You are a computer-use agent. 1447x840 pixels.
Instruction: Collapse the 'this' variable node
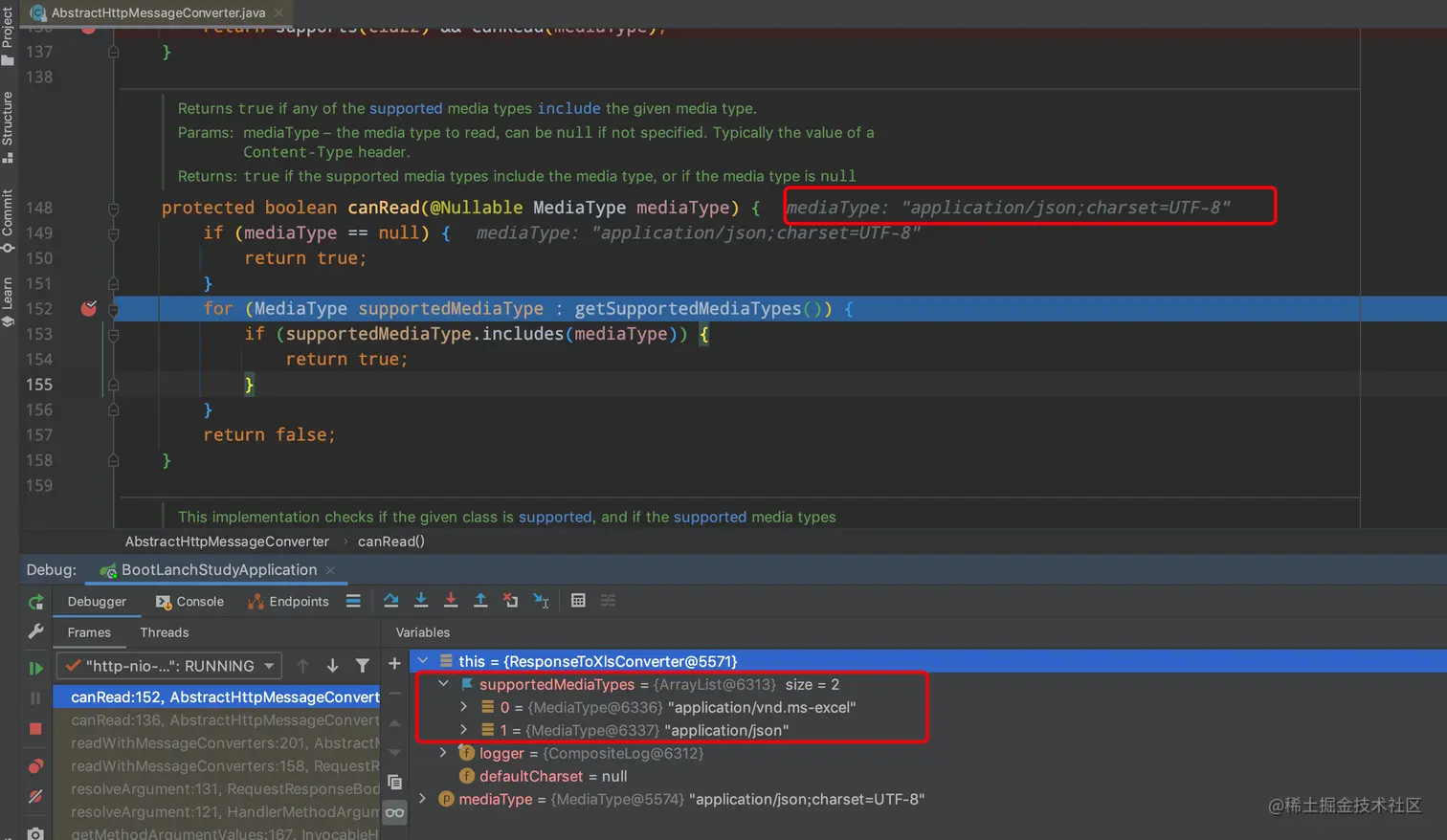[x=423, y=661]
